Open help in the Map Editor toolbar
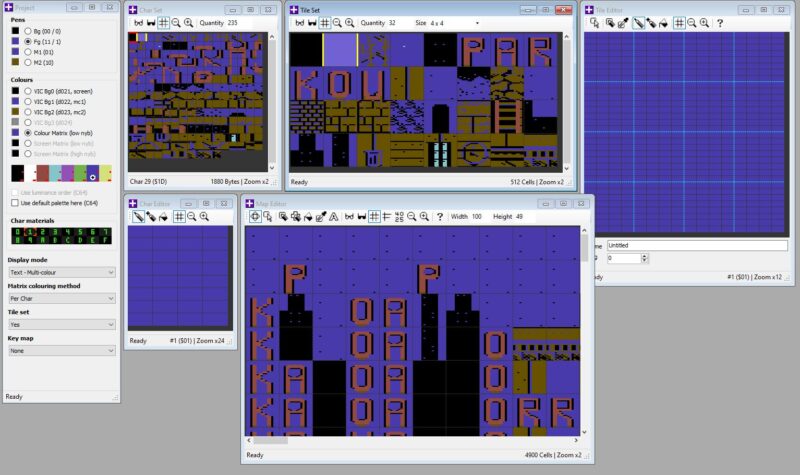The height and width of the screenshot is (475, 800). tap(440, 217)
